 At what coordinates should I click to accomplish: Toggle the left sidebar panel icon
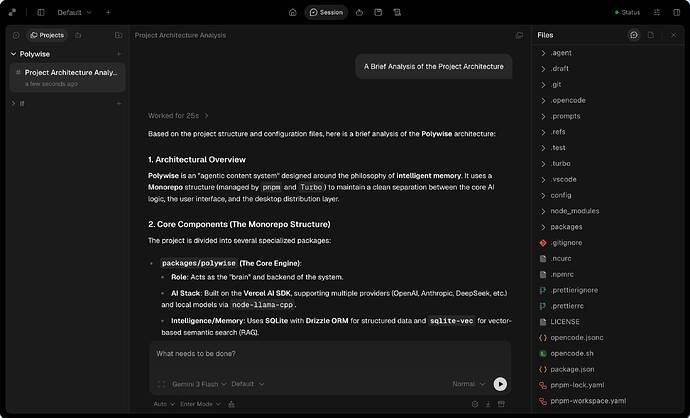(x=41, y=12)
